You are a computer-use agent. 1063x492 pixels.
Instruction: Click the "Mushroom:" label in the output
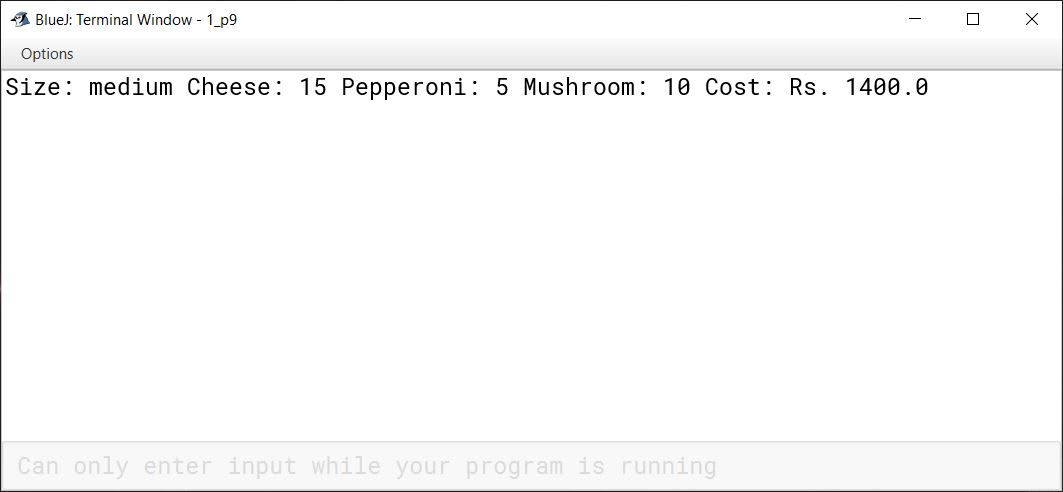pyautogui.click(x=586, y=87)
